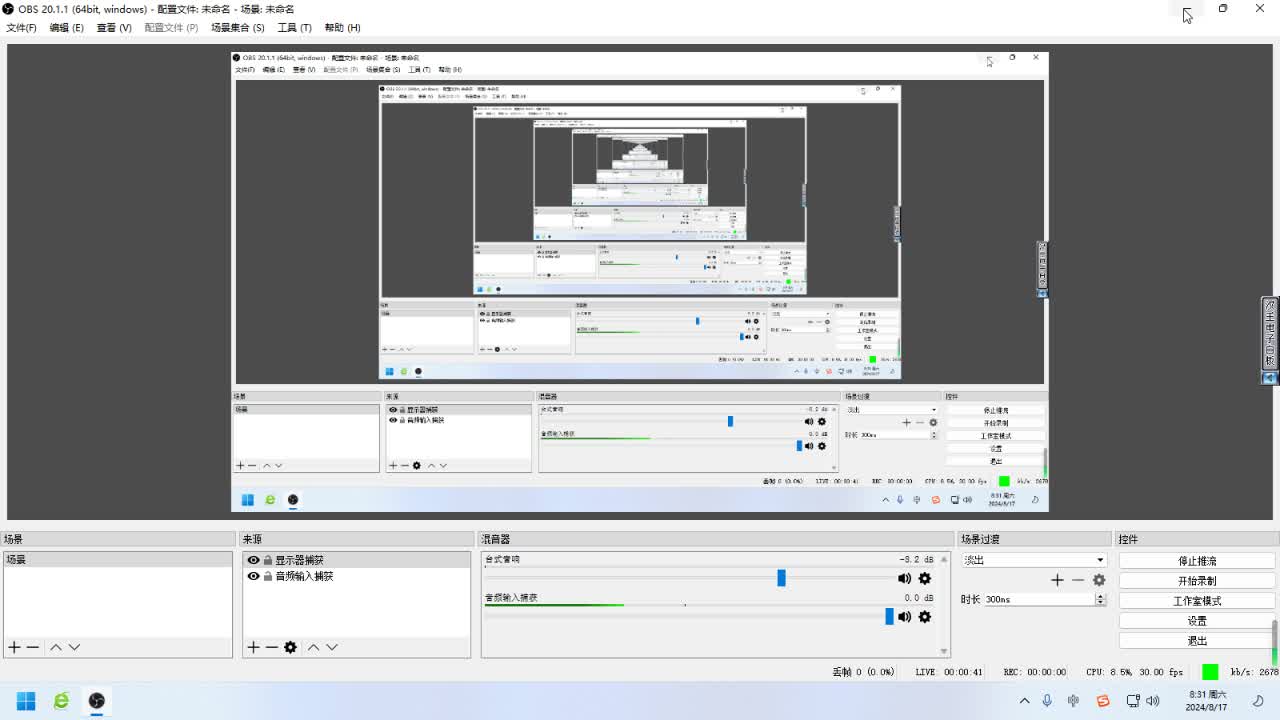Open the 工具(T) menu
The height and width of the screenshot is (720, 1280).
[x=294, y=28]
